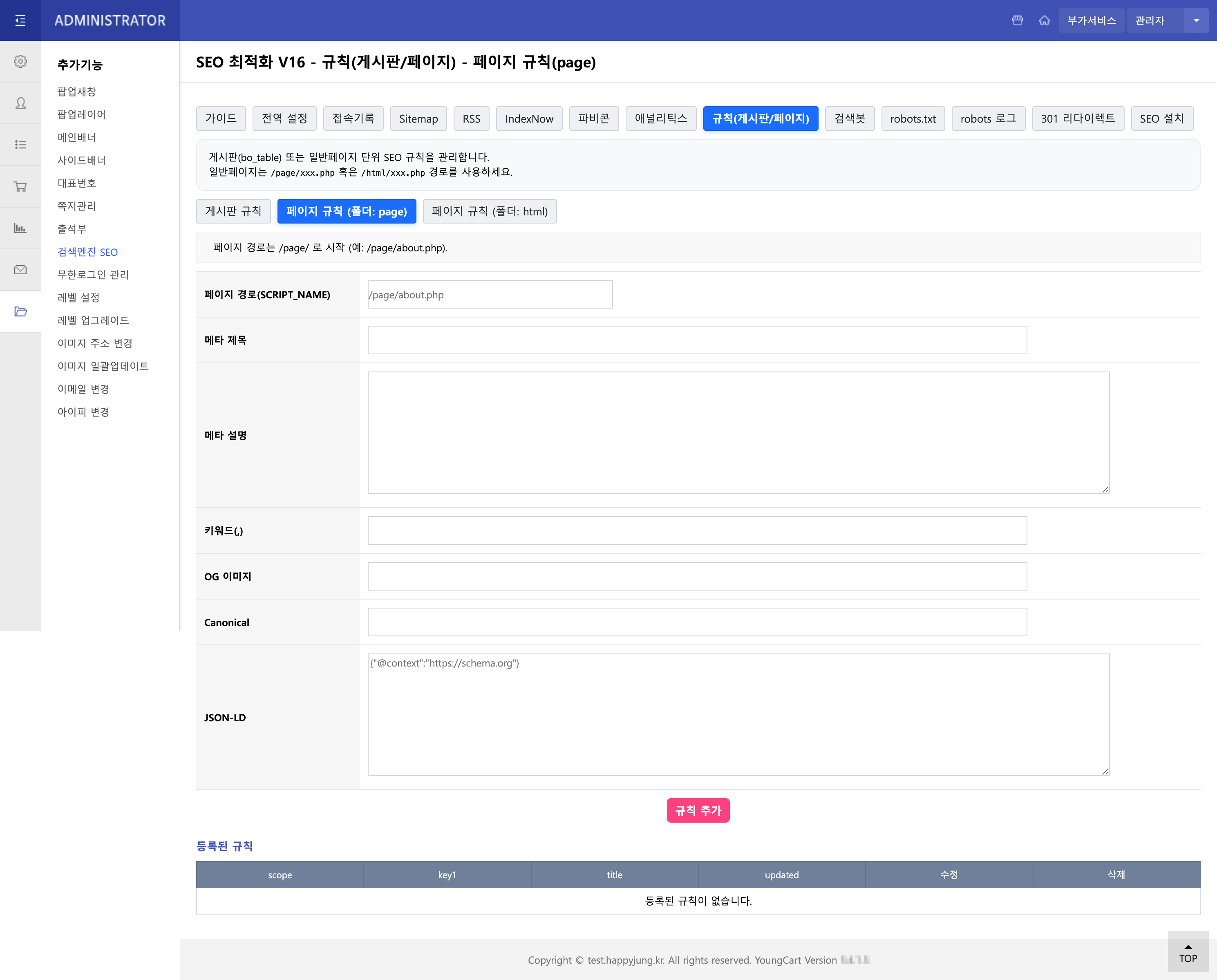Open the settings gear sidebar icon
Screen dimensions: 1217x980
tap(20, 62)
